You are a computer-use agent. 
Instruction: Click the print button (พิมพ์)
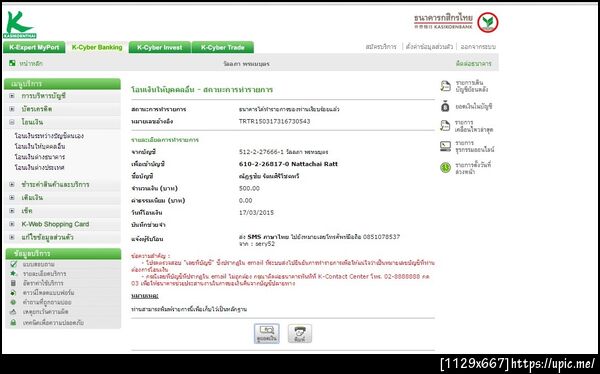[x=300, y=333]
